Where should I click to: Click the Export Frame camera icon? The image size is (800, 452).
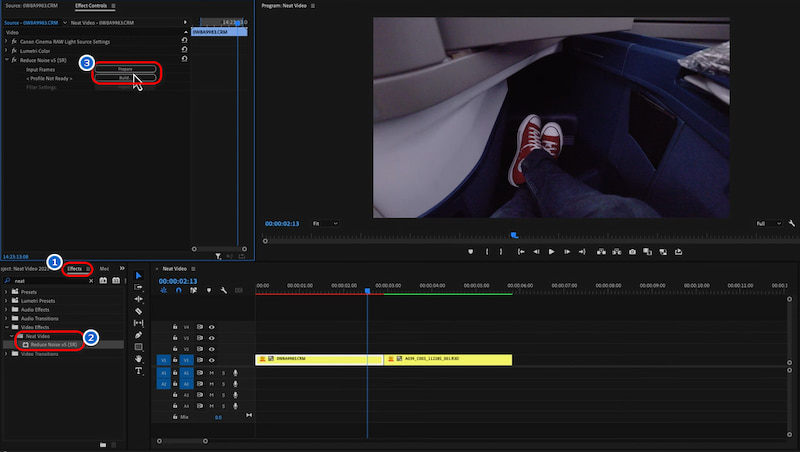tap(632, 252)
